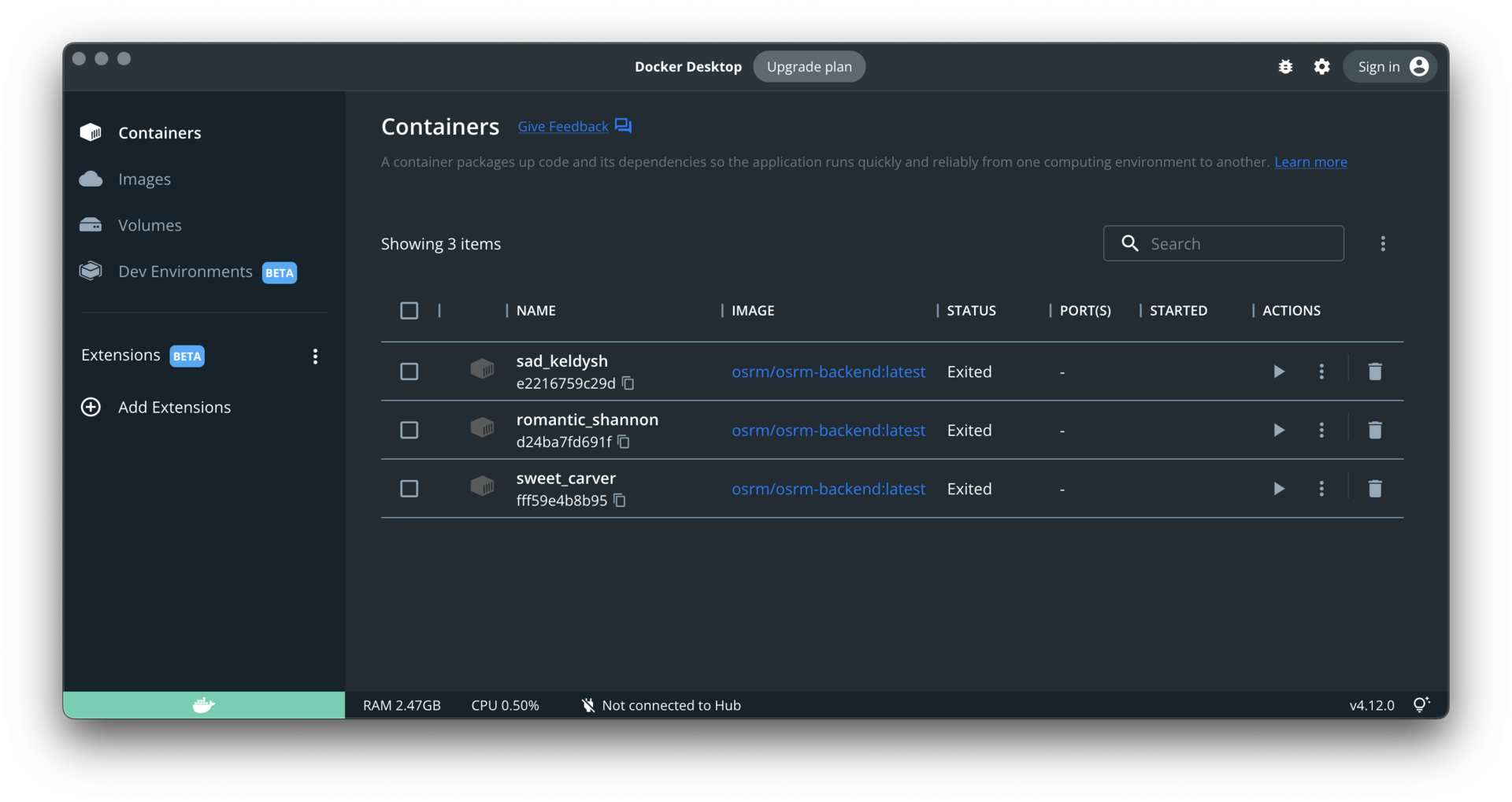
Task: Open table options menu beside Search
Action: point(1382,244)
